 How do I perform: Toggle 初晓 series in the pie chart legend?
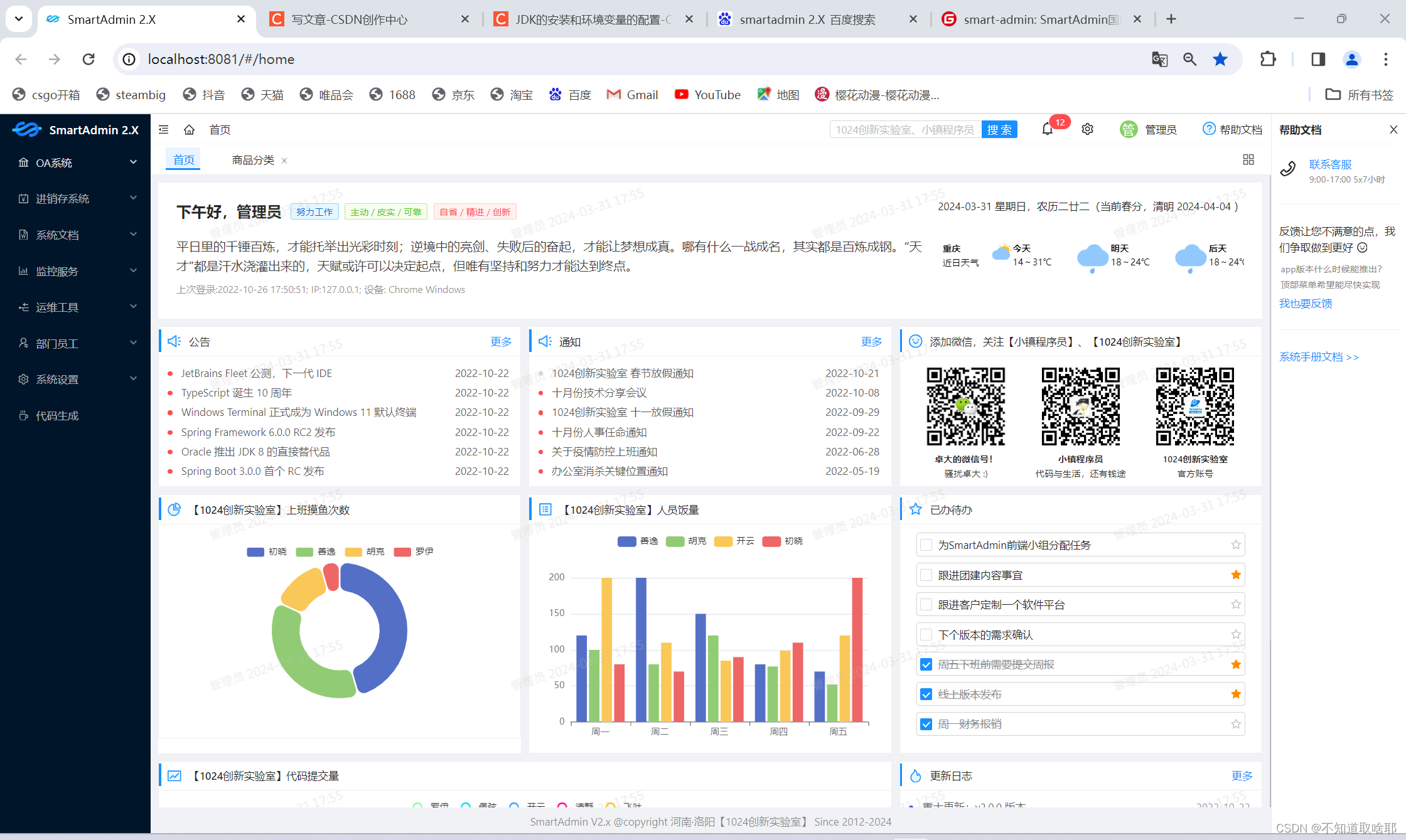[x=267, y=551]
